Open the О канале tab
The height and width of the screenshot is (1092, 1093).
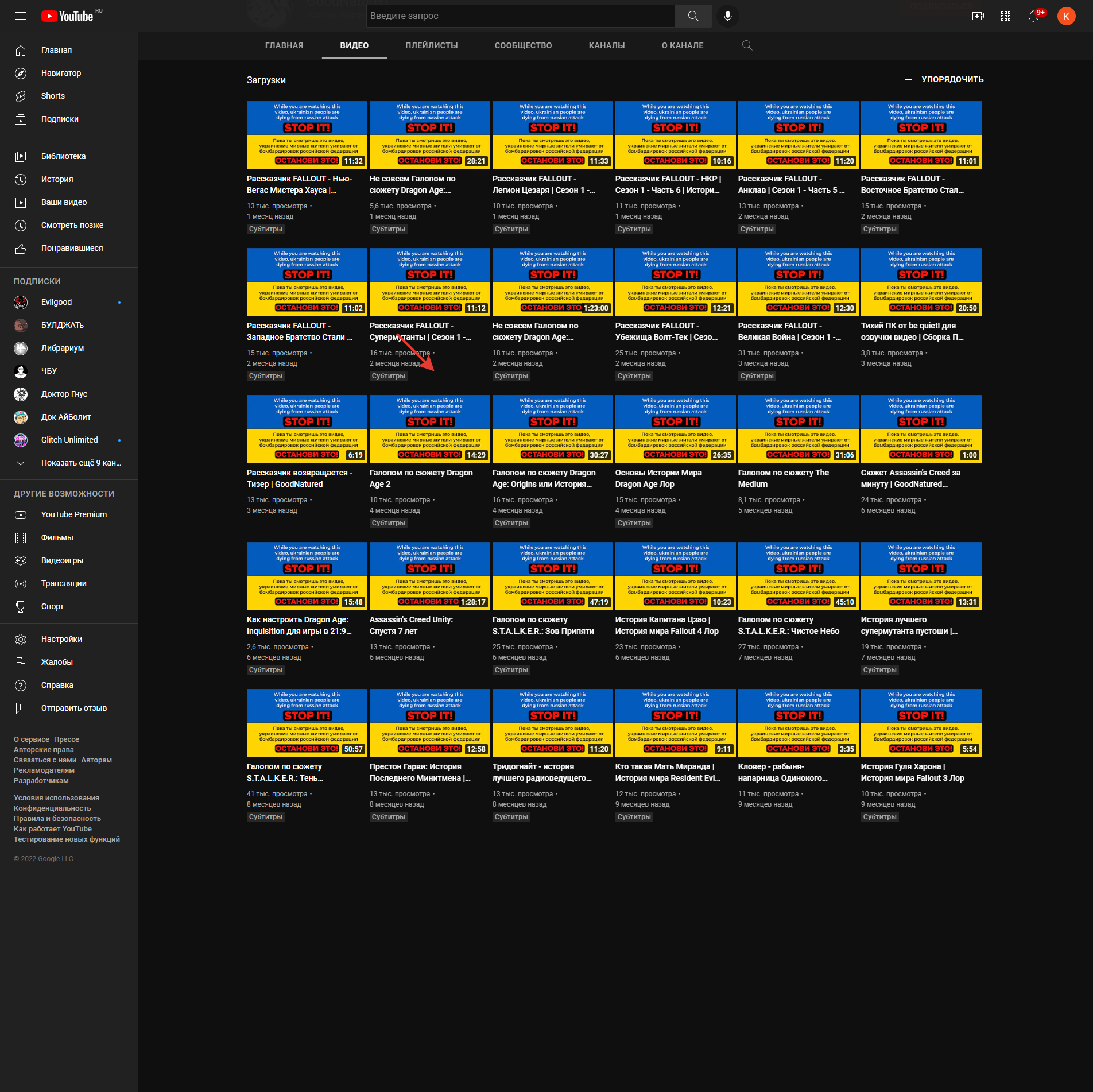coord(682,45)
